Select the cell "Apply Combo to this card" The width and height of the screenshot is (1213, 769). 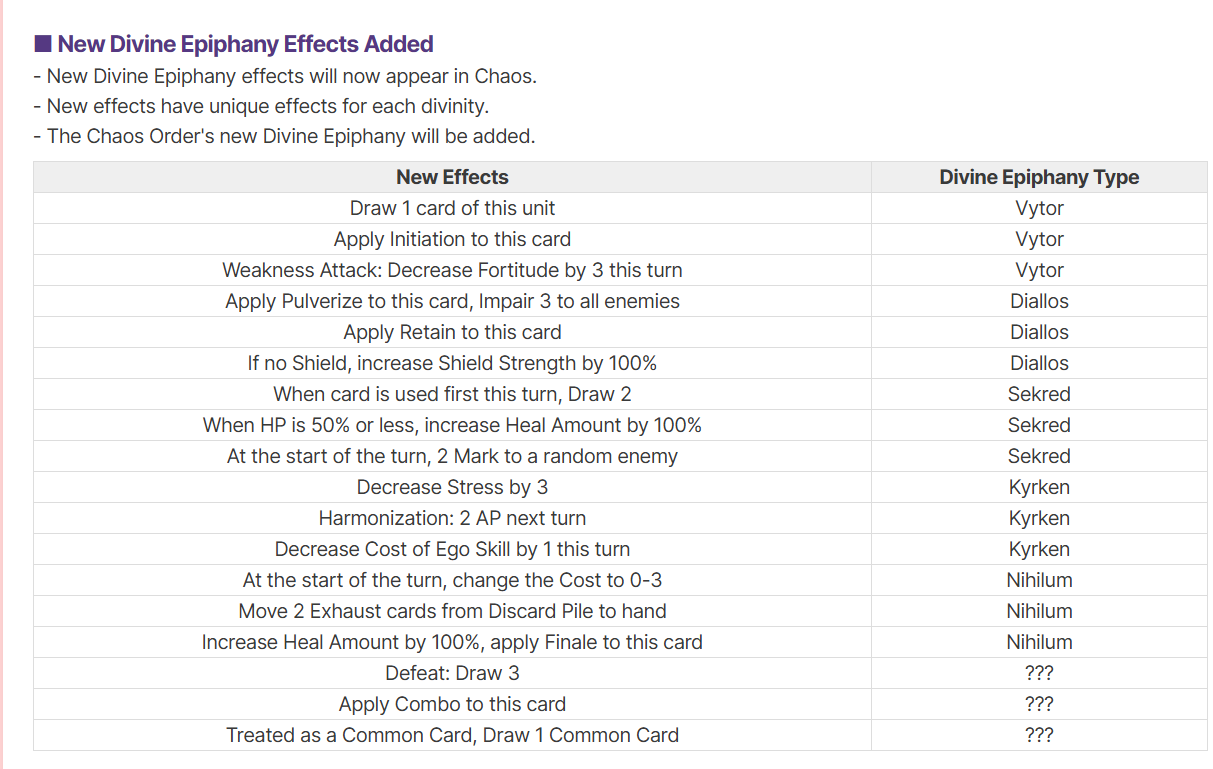pos(452,704)
